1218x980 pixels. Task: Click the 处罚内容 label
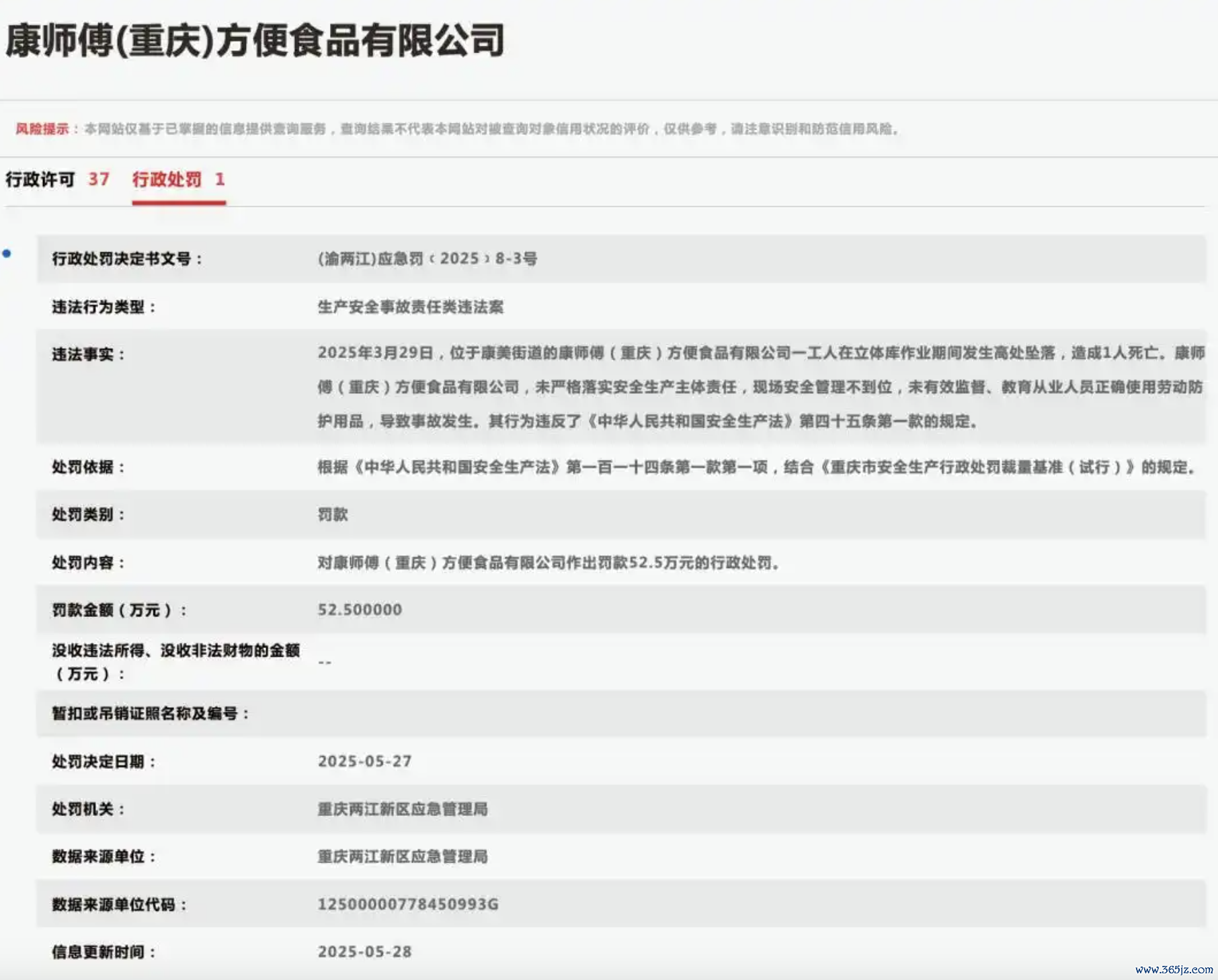[89, 563]
